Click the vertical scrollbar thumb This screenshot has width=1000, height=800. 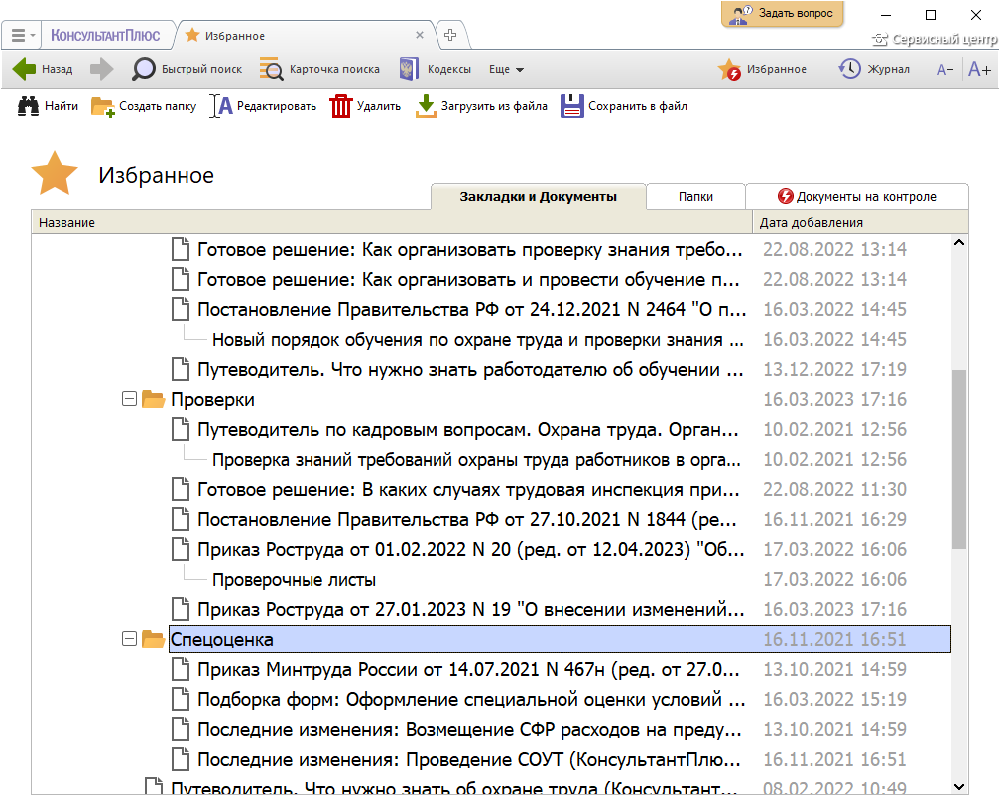tap(959, 458)
